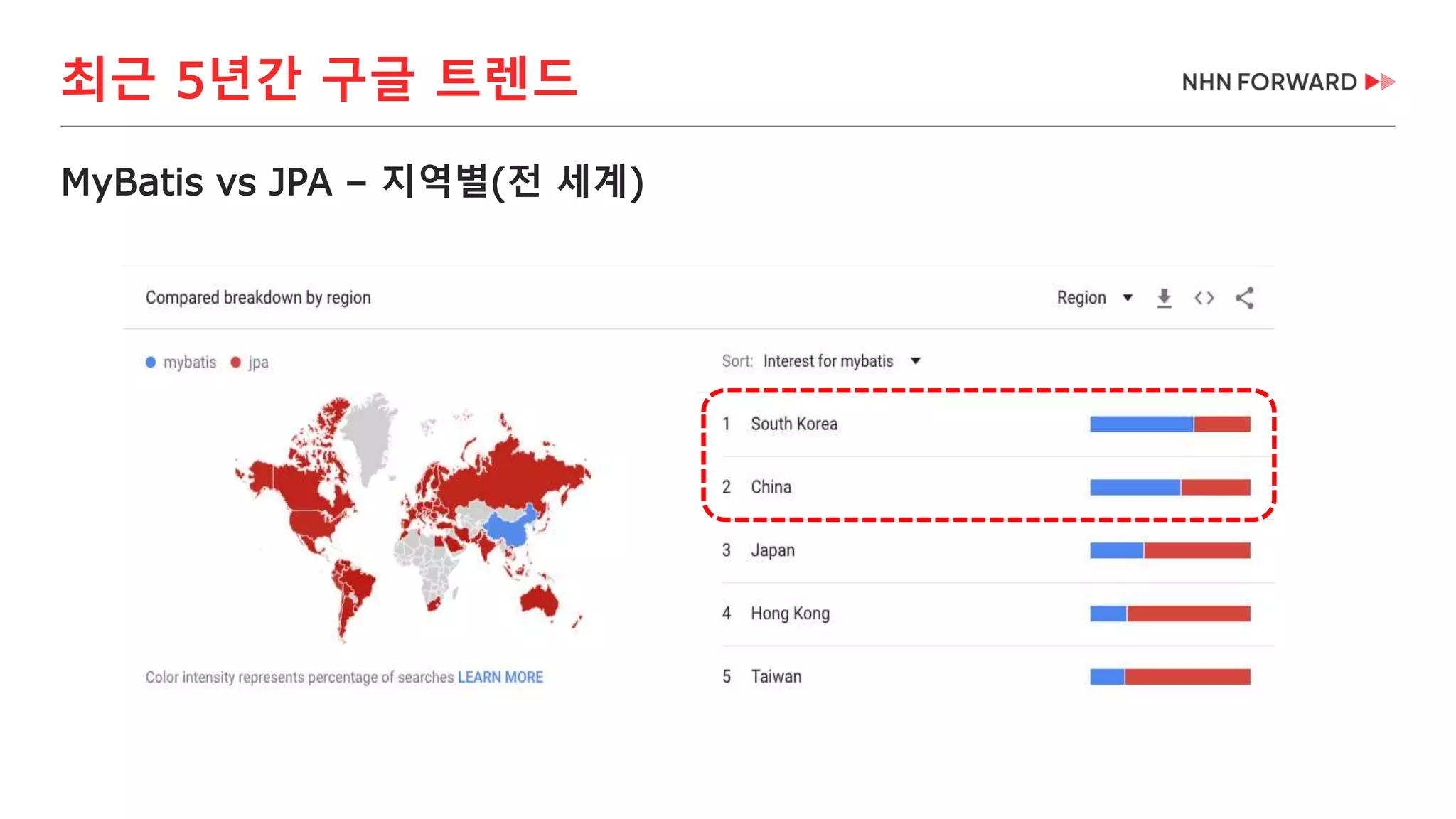
Task: Download the region breakdown data
Action: click(x=1164, y=298)
